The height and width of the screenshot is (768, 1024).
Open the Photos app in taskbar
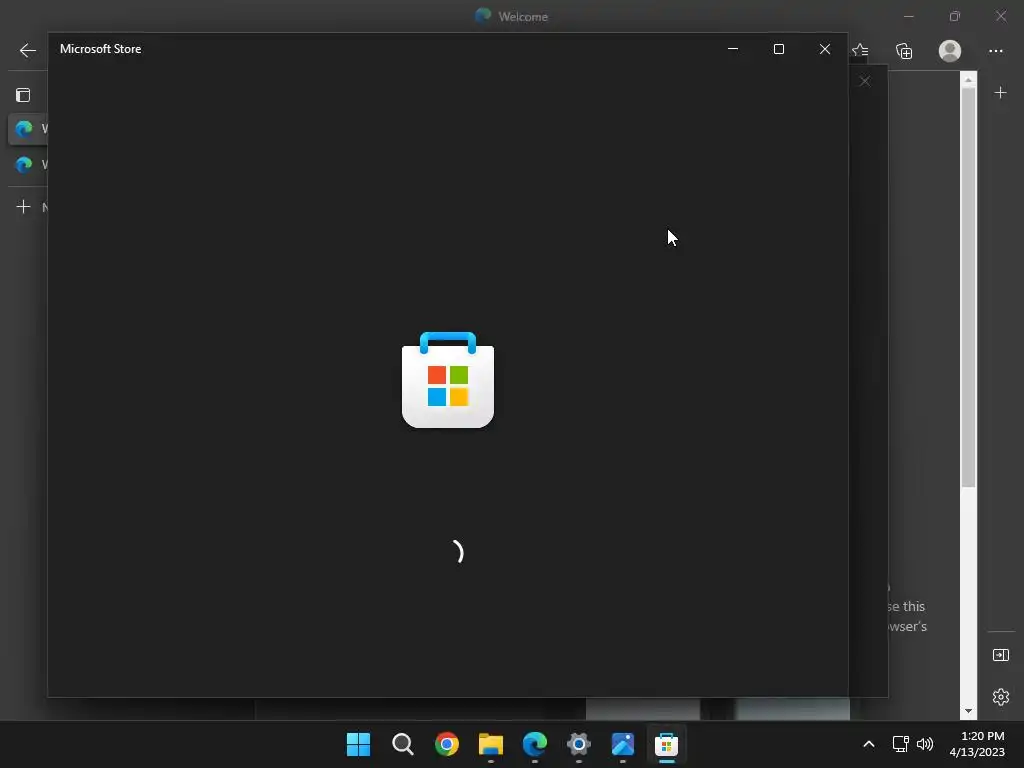[622, 744]
